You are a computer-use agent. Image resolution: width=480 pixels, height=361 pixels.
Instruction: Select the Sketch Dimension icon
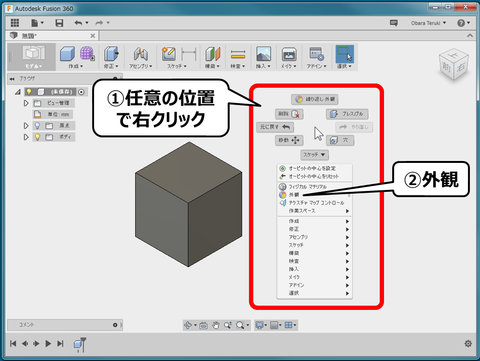pyautogui.click(x=189, y=54)
